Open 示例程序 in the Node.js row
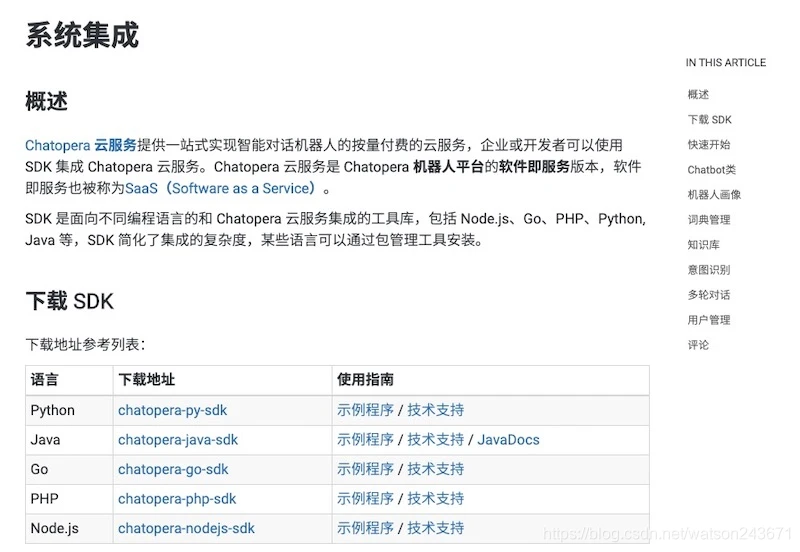 (x=365, y=529)
